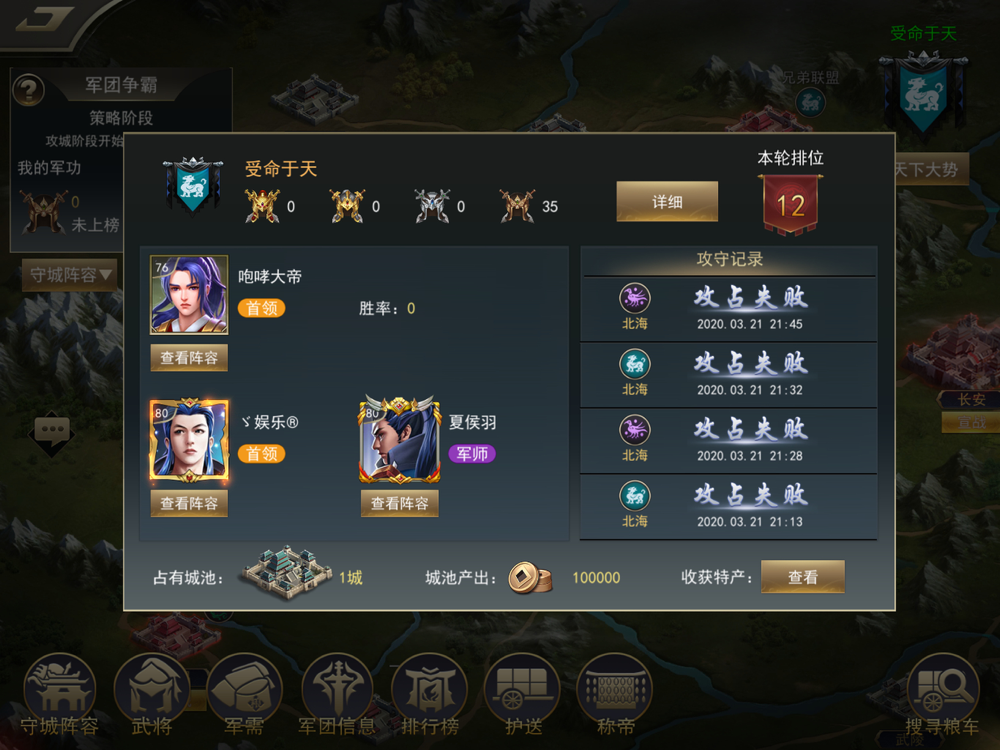
Task: Click the question mark help icon
Action: 29,90
